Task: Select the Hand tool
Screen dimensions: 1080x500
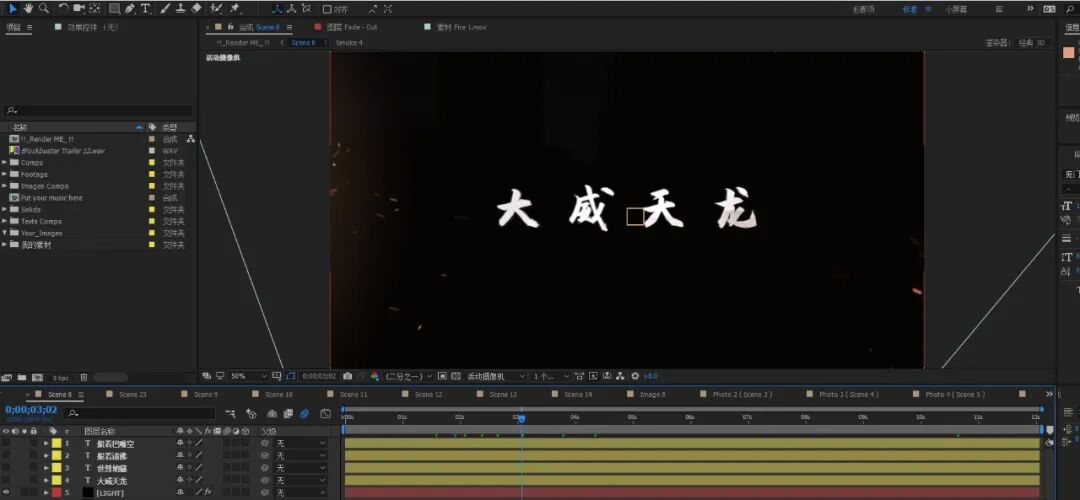Action: tap(28, 8)
